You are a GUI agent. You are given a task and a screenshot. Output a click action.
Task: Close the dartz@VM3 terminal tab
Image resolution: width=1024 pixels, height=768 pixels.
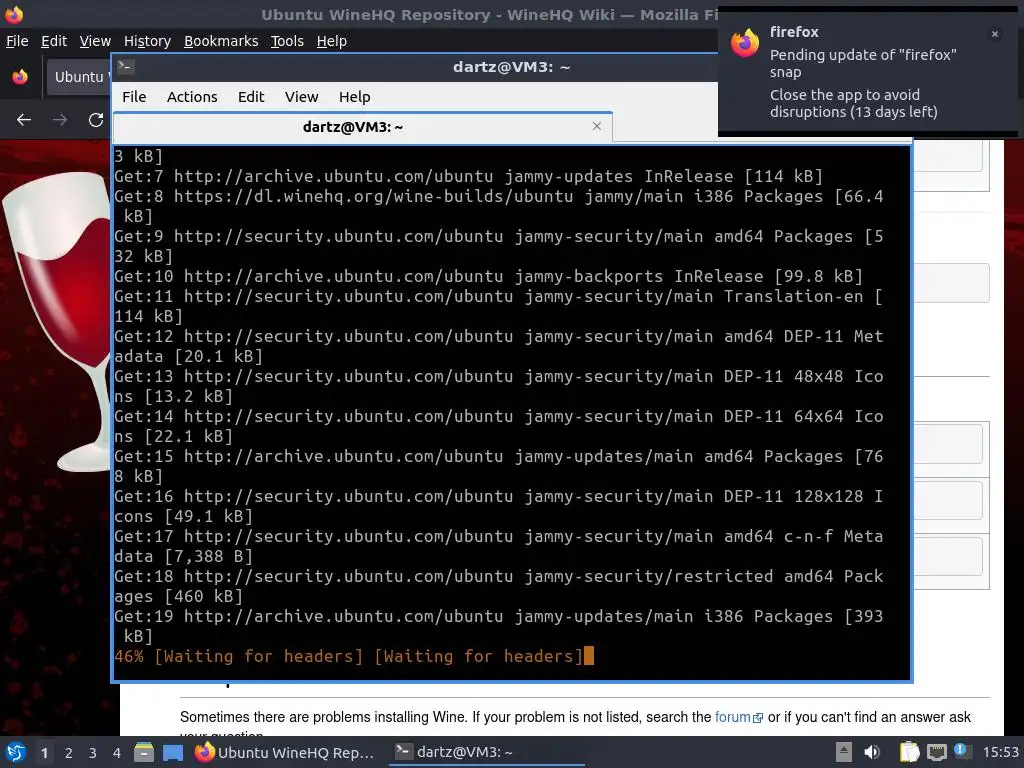pos(596,126)
